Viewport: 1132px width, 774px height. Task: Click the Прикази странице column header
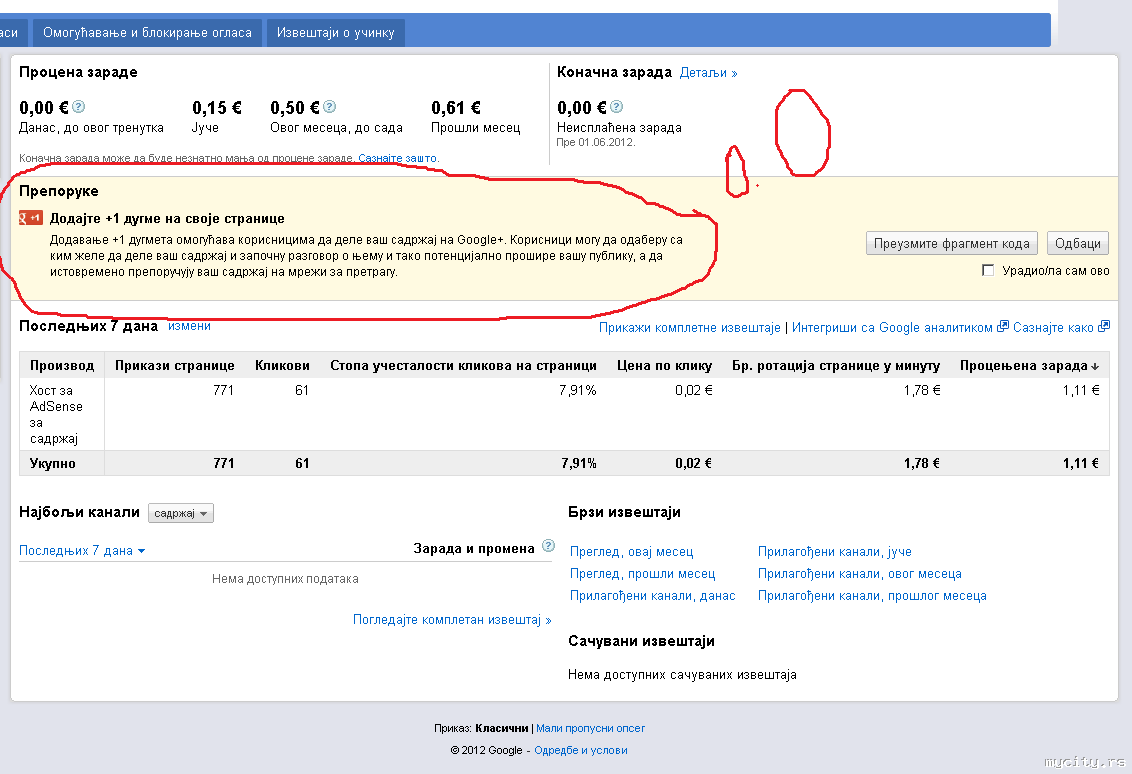point(175,365)
